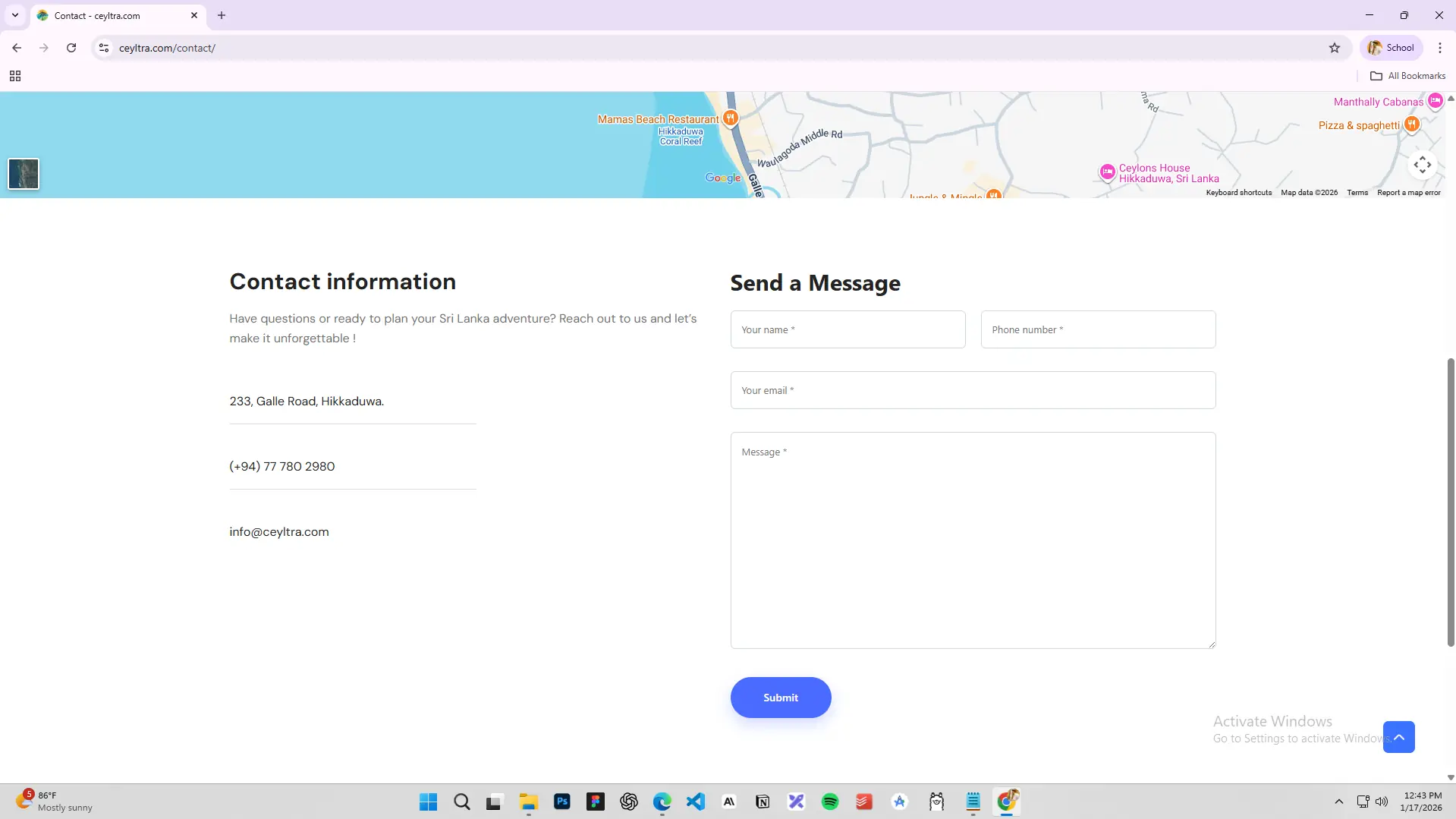Image resolution: width=1456 pixels, height=819 pixels.
Task: Click Mamas Beach Restaurant map pin
Action: pyautogui.click(x=730, y=118)
